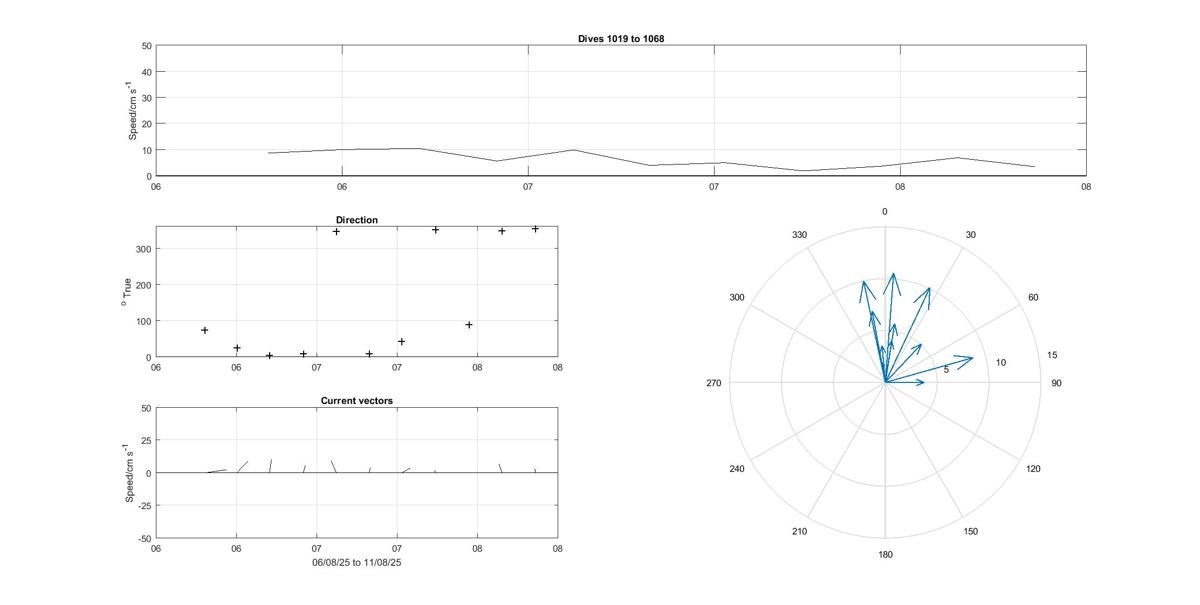Image resolution: width=1200 pixels, height=605 pixels.
Task: Click the 25 tick on Current vectors plot
Action: [x=146, y=441]
